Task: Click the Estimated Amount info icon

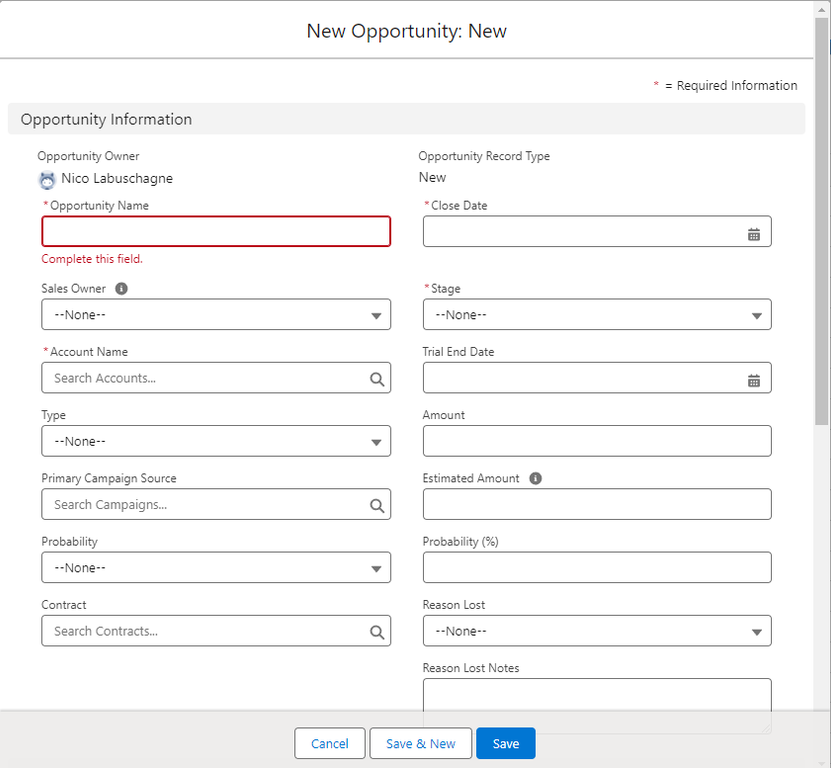Action: tap(535, 478)
